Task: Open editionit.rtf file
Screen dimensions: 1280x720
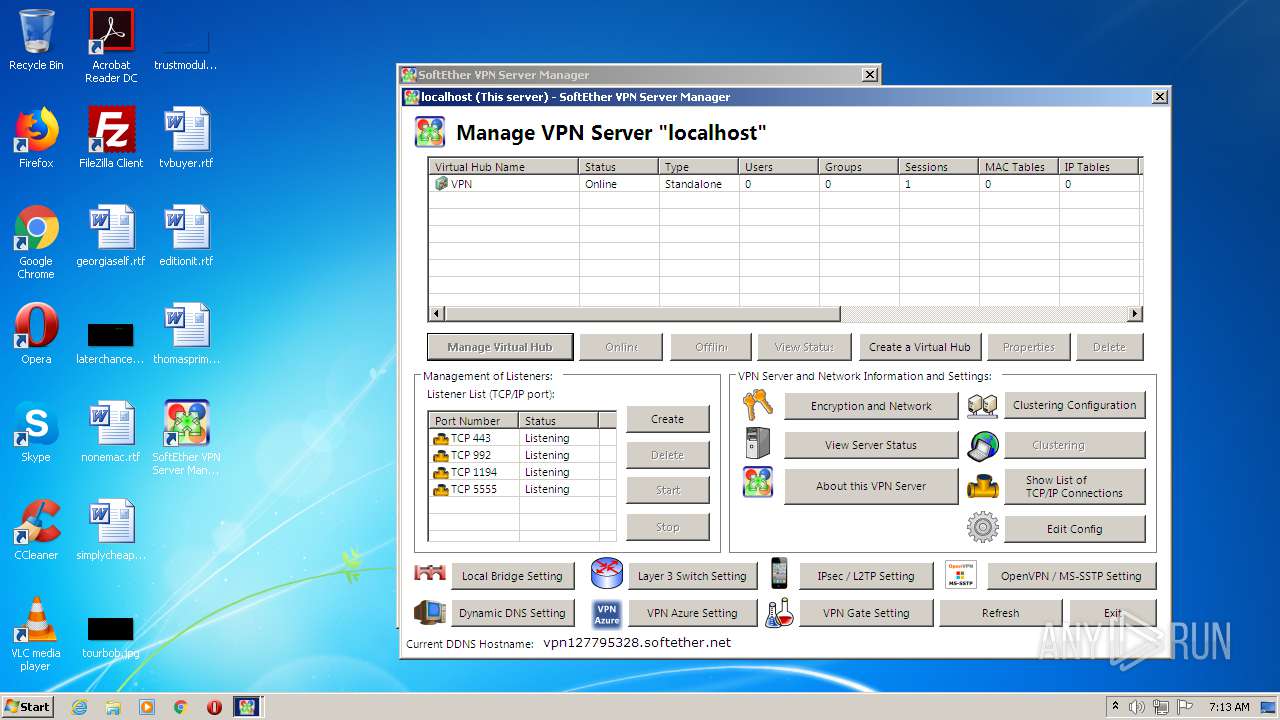Action: (186, 236)
